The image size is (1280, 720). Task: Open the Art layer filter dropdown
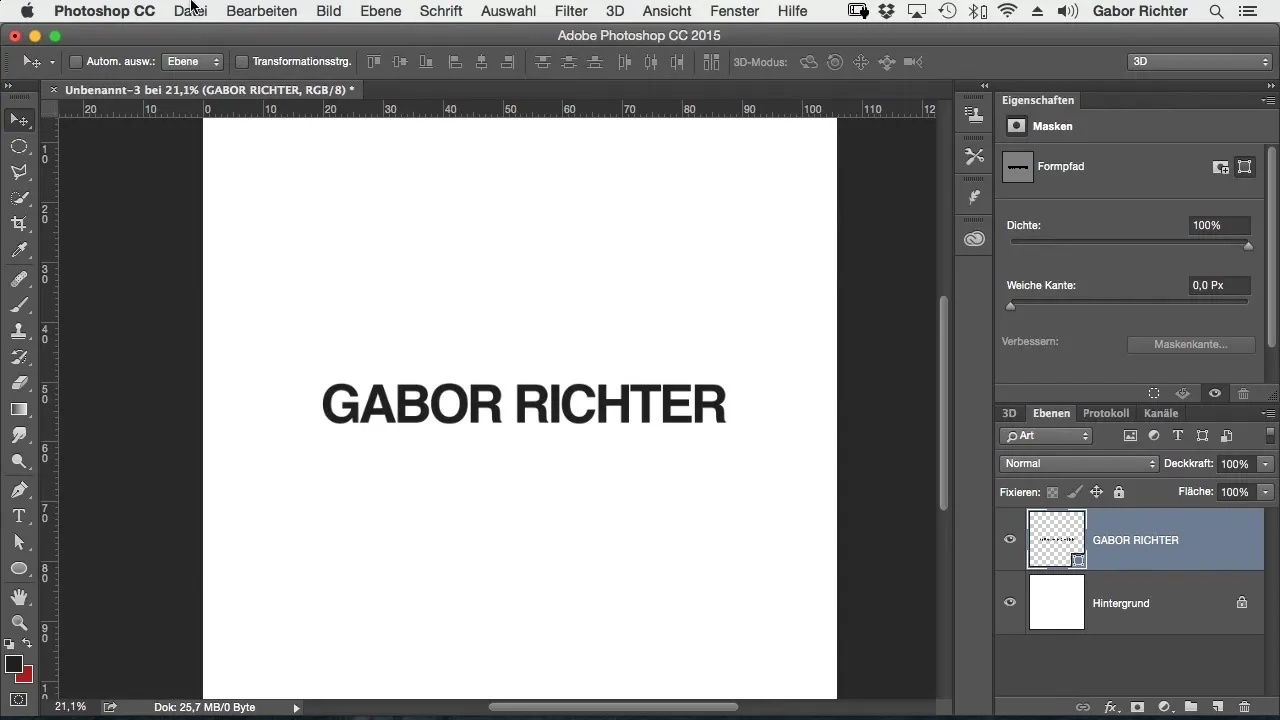click(1045, 436)
